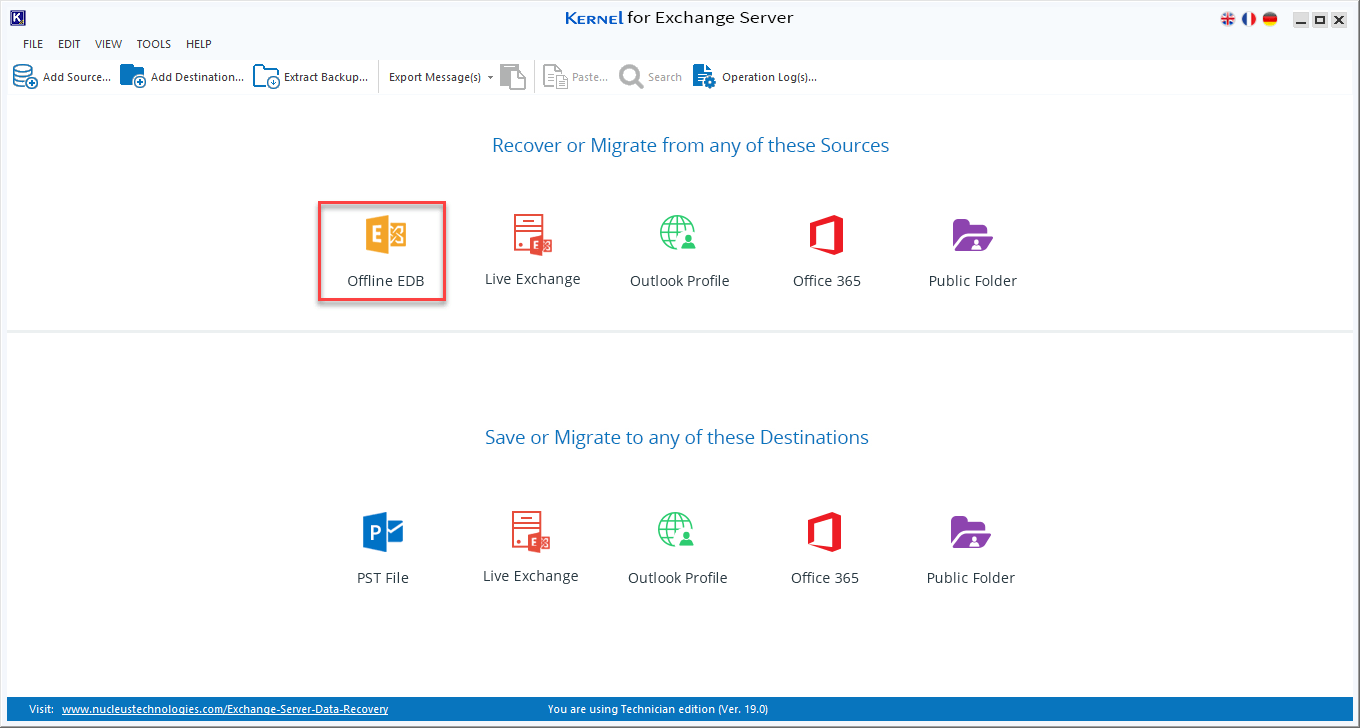Switch language to French flag
This screenshot has height=728, width=1360.
pos(1249,19)
